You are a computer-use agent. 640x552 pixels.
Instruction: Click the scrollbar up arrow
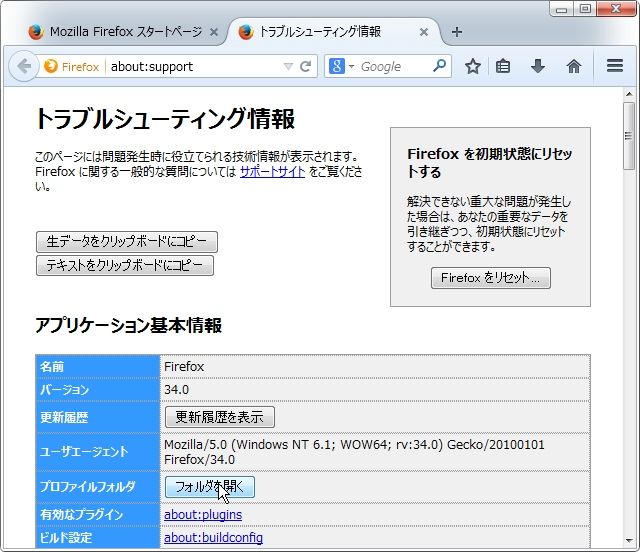pos(629,94)
